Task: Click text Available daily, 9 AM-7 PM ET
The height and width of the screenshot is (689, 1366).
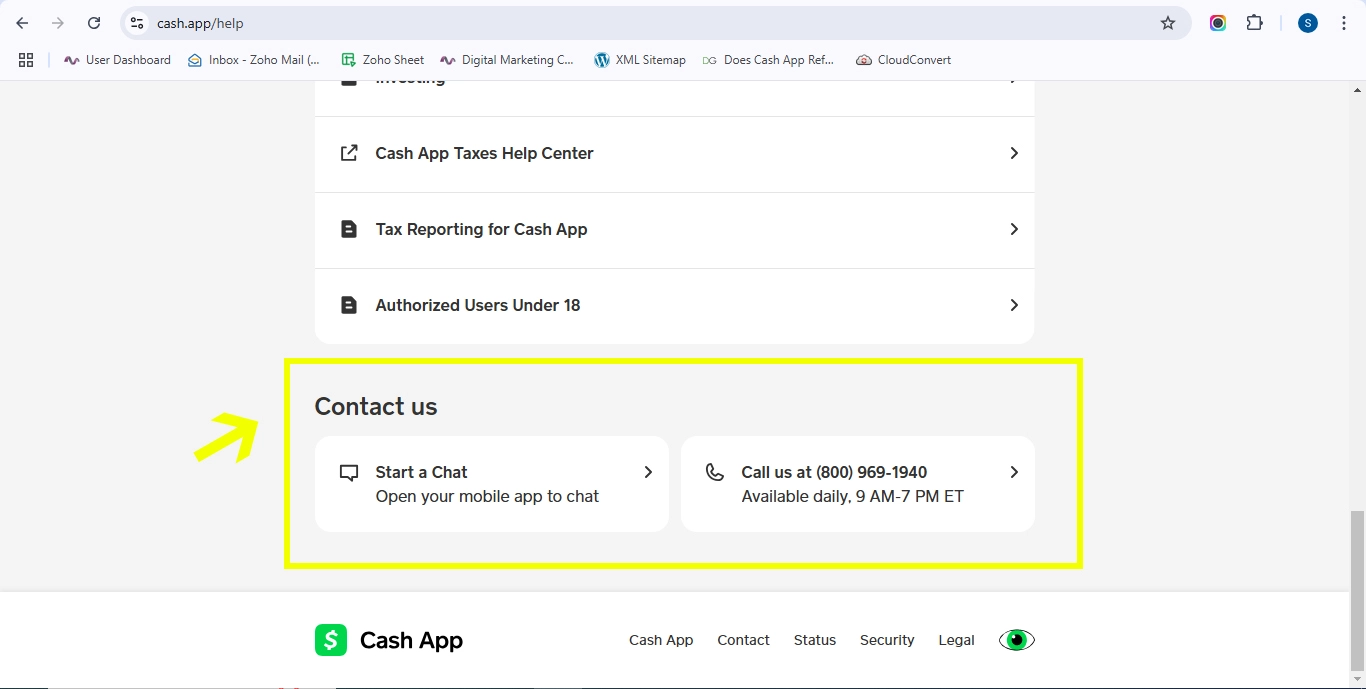Action: [x=853, y=497]
